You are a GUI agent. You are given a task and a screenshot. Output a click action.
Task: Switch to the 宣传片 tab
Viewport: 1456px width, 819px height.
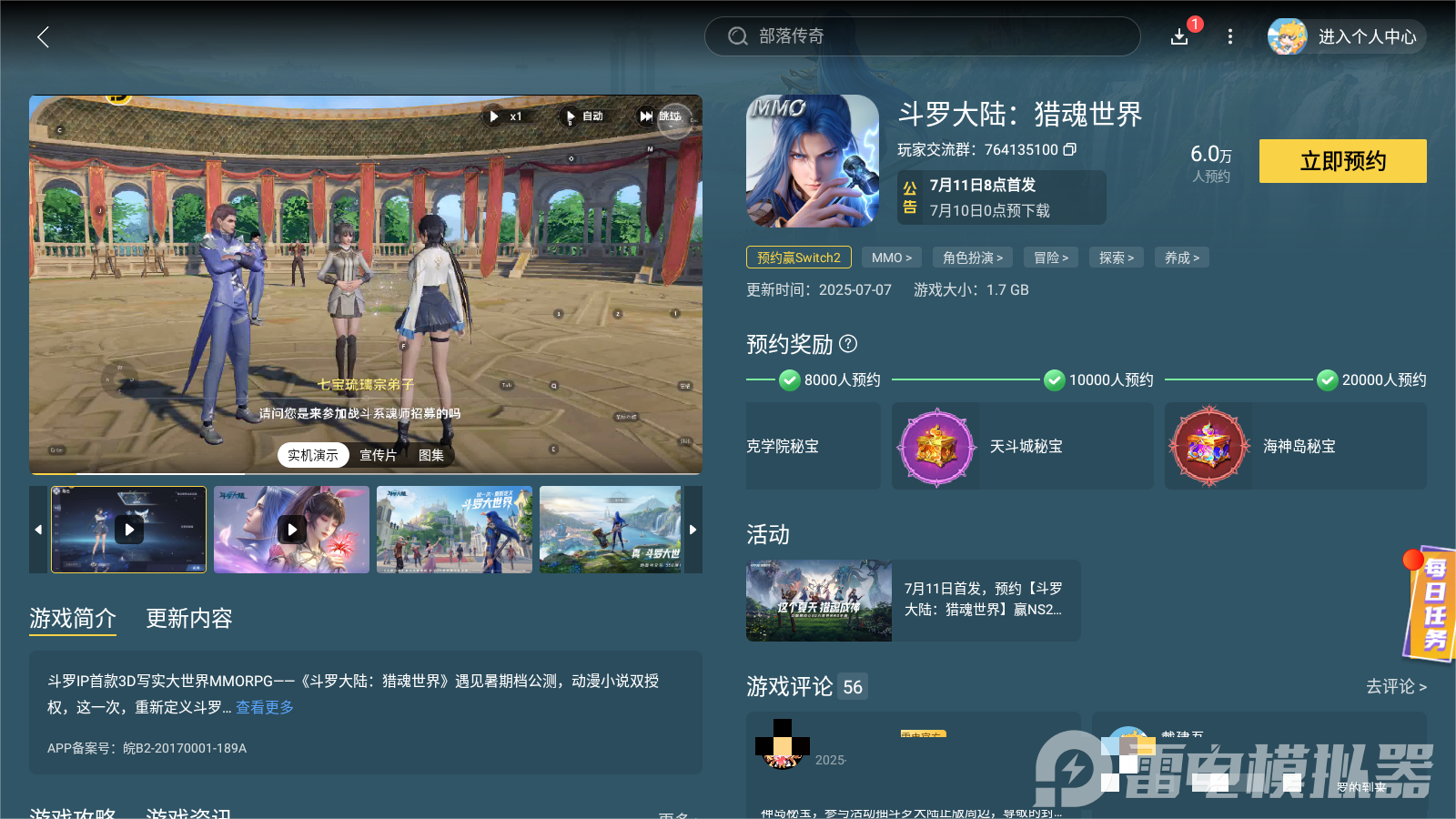pyautogui.click(x=379, y=455)
